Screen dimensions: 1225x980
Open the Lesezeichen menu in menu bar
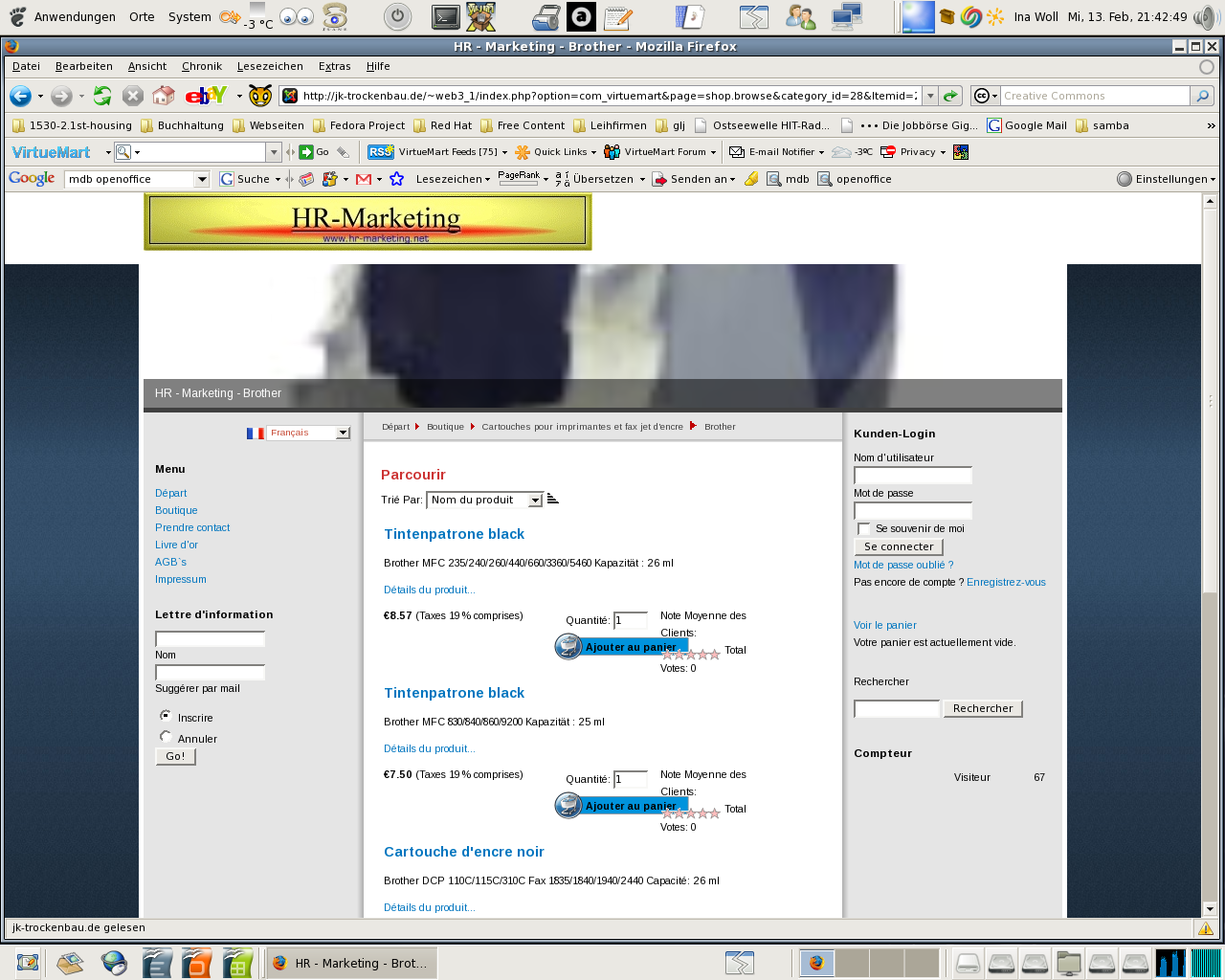[270, 66]
